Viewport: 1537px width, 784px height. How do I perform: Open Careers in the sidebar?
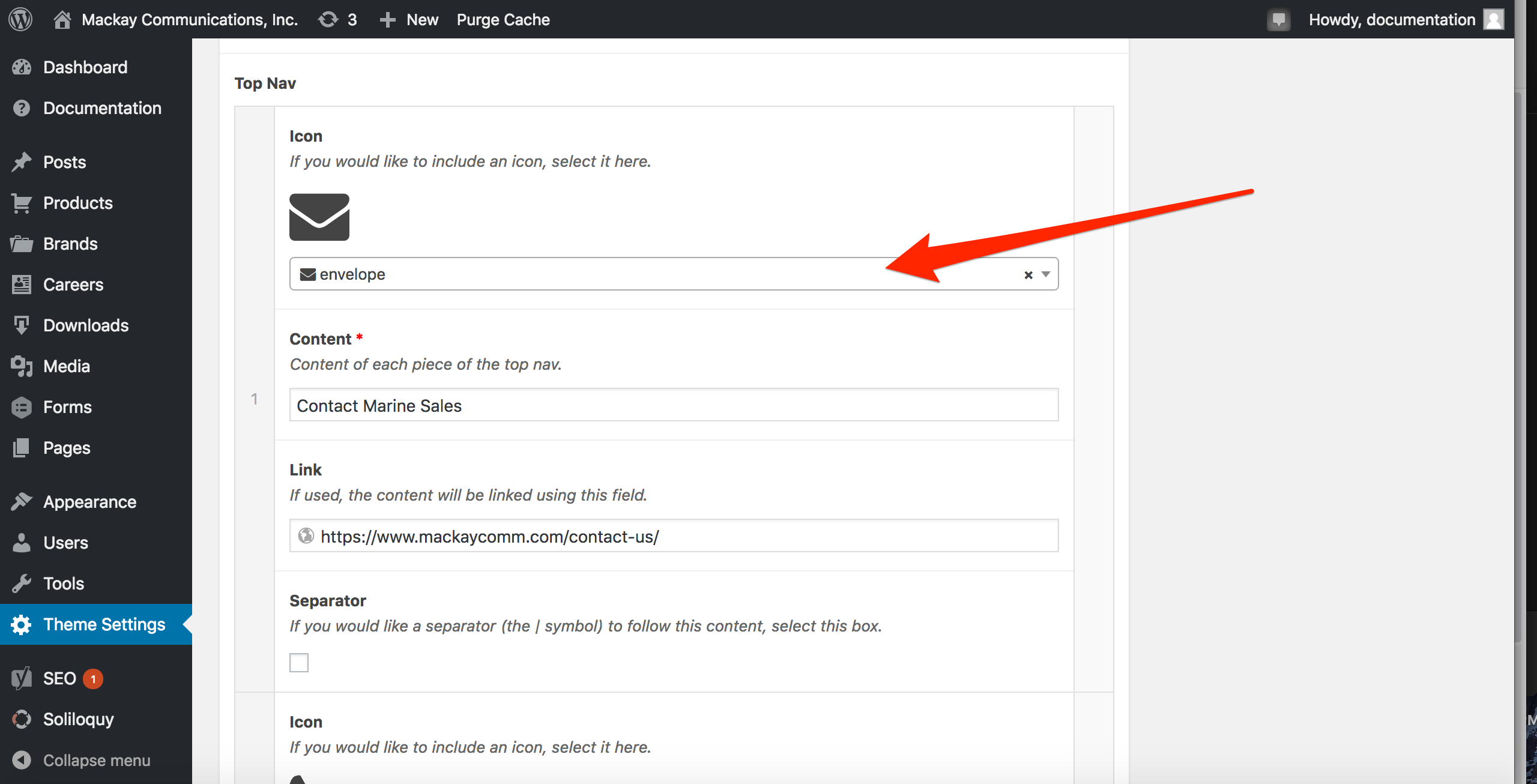(96, 285)
